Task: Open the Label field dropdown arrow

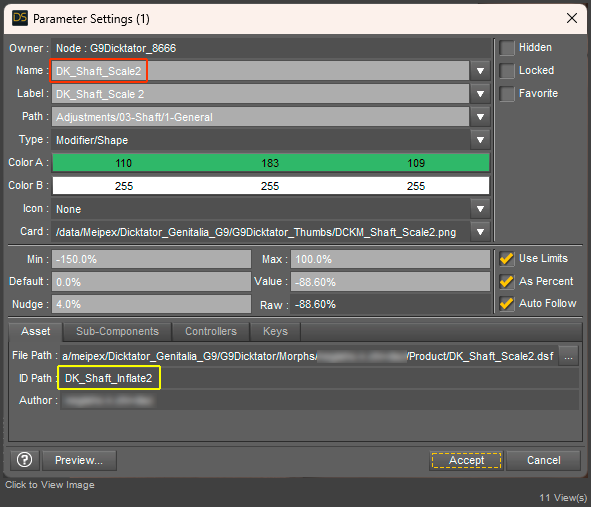Action: (x=480, y=94)
